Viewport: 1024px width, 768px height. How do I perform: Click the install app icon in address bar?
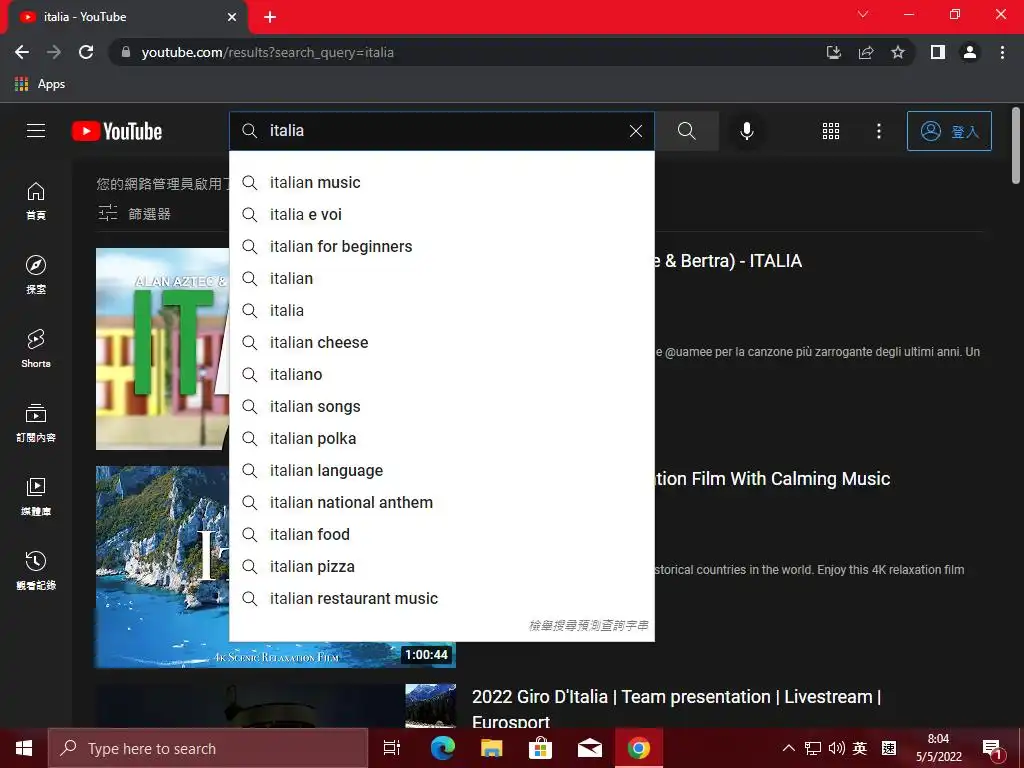[x=834, y=52]
